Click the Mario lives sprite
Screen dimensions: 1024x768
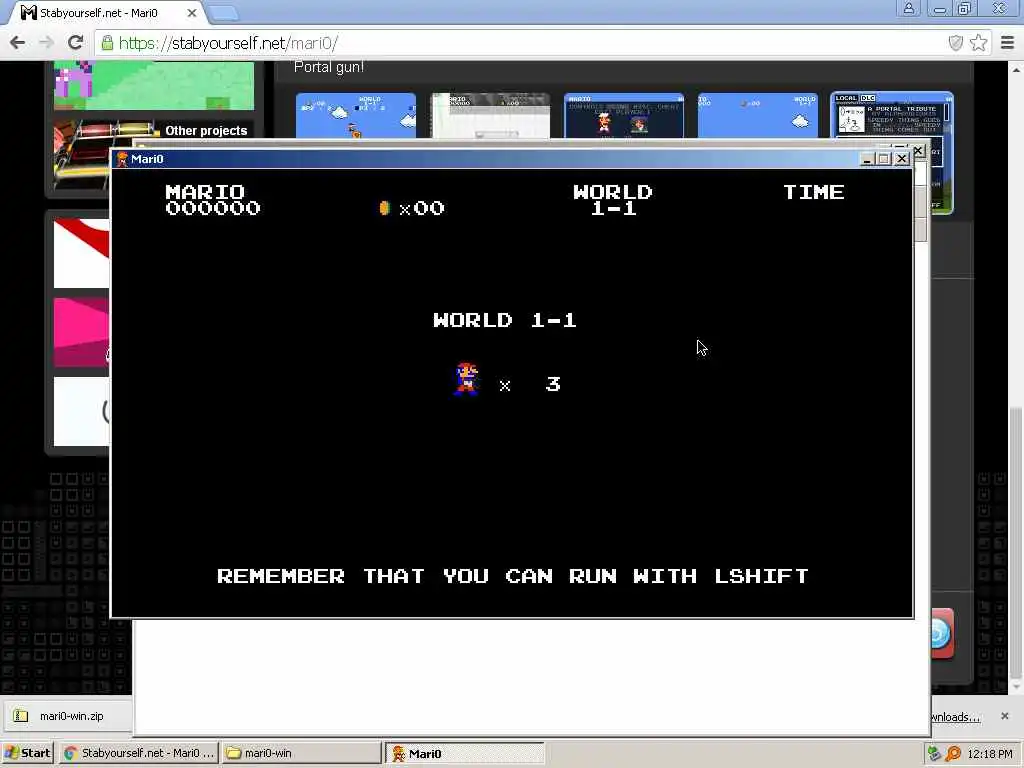[467, 379]
